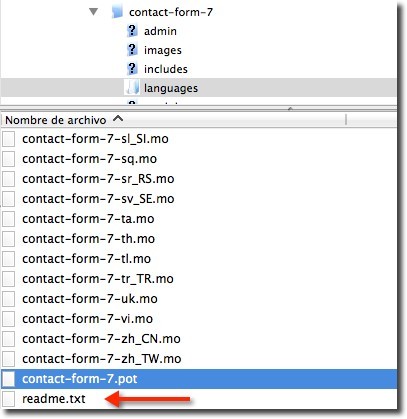Screen dimensions: 407x419
Task: Click the sort arrow next to Nombre de archivo
Action: 118,119
